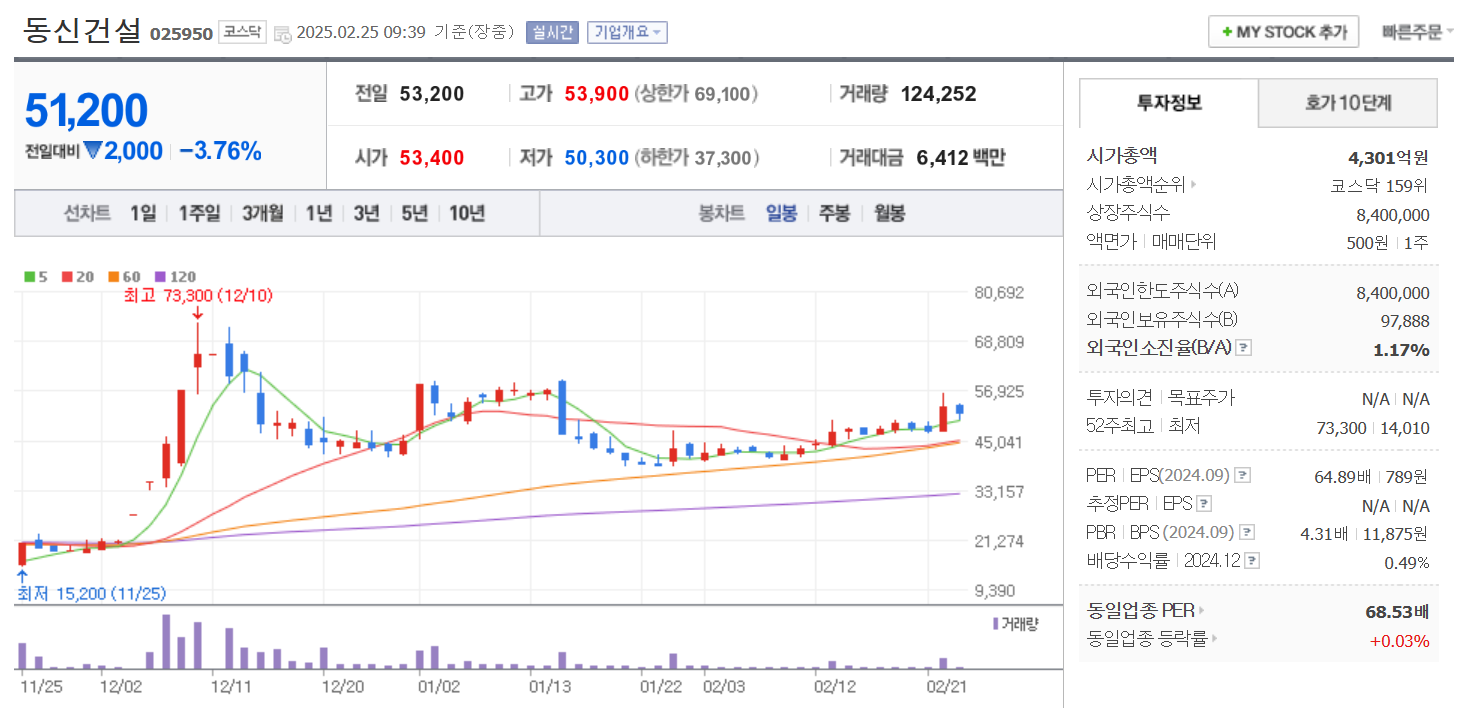Click the PER|EPS(2024.09) help icon

click(x=1242, y=475)
